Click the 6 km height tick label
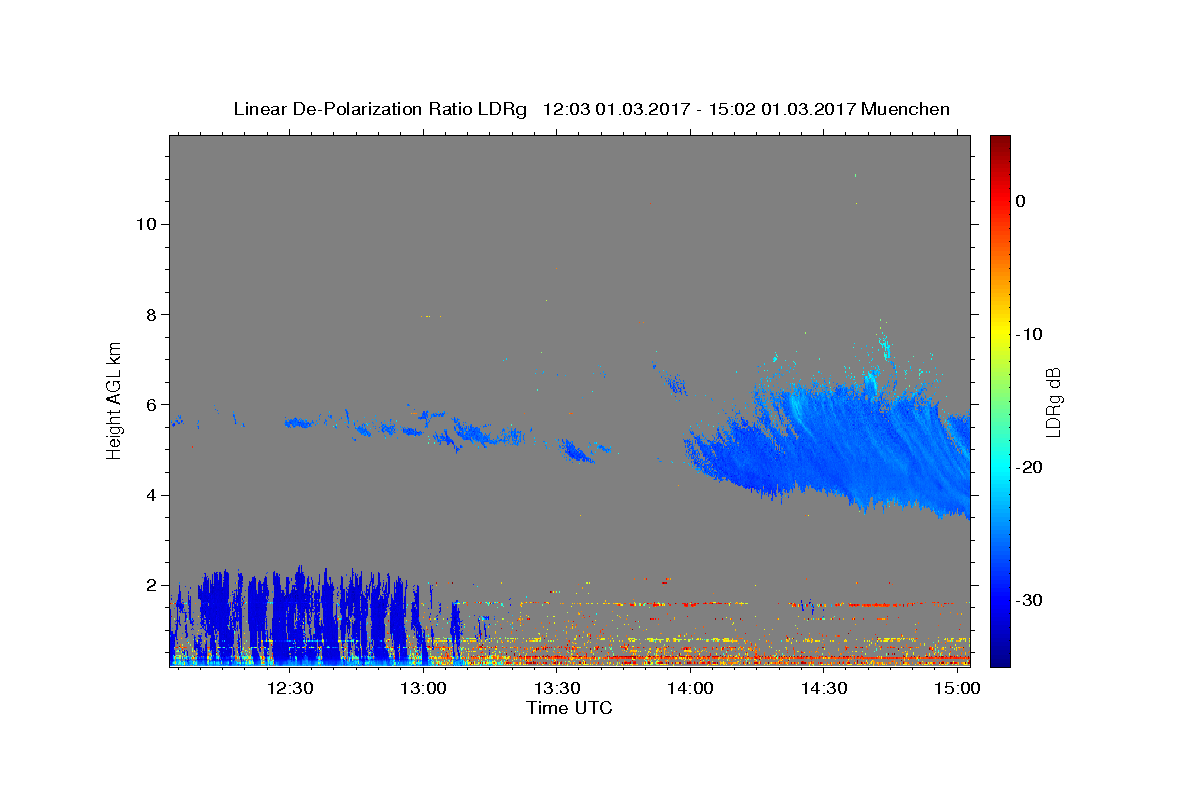The image size is (1200, 800). tap(150, 404)
